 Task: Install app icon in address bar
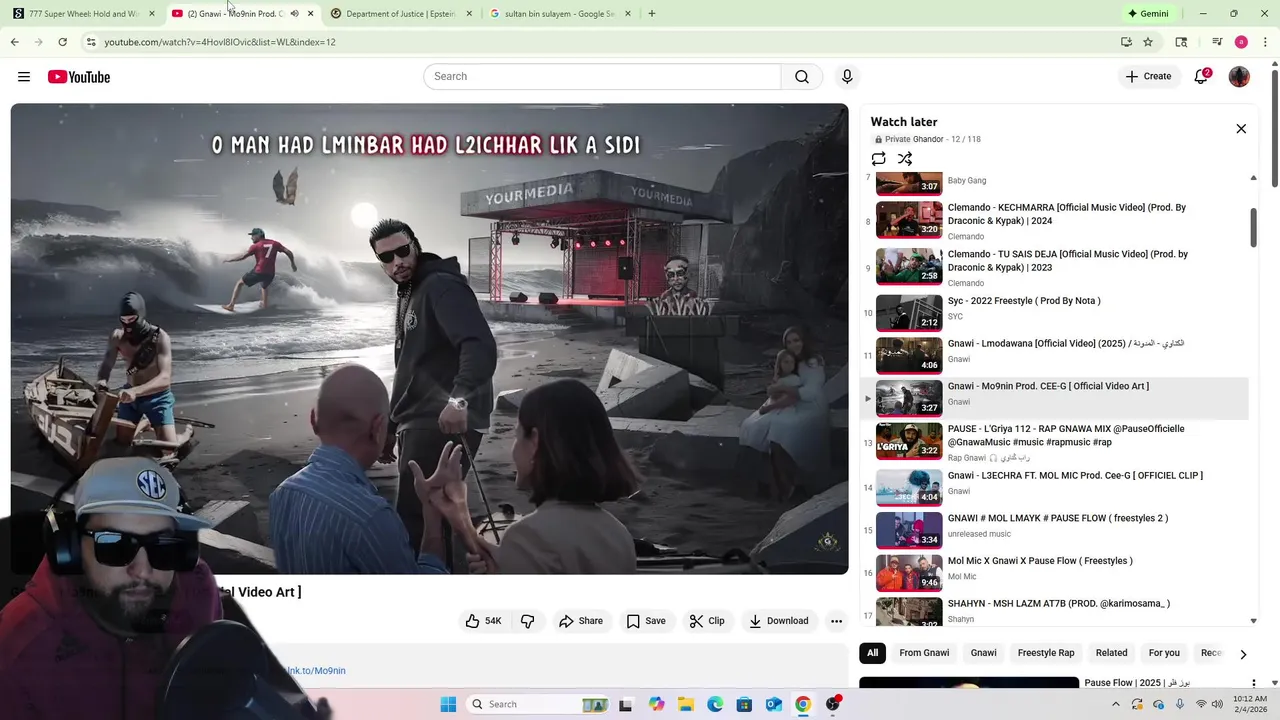point(1126,42)
